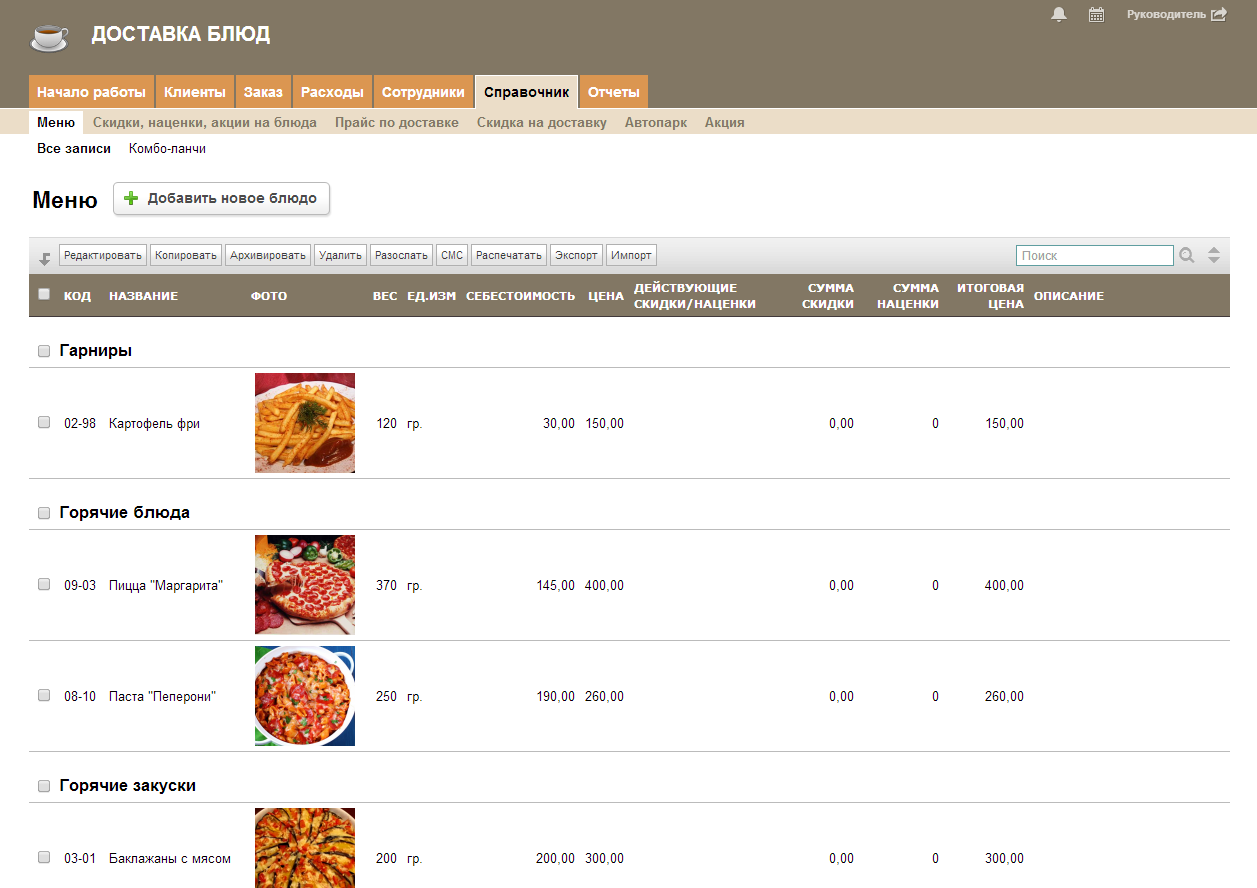Click the logout arrow icon beside Руководитель

tap(1218, 15)
